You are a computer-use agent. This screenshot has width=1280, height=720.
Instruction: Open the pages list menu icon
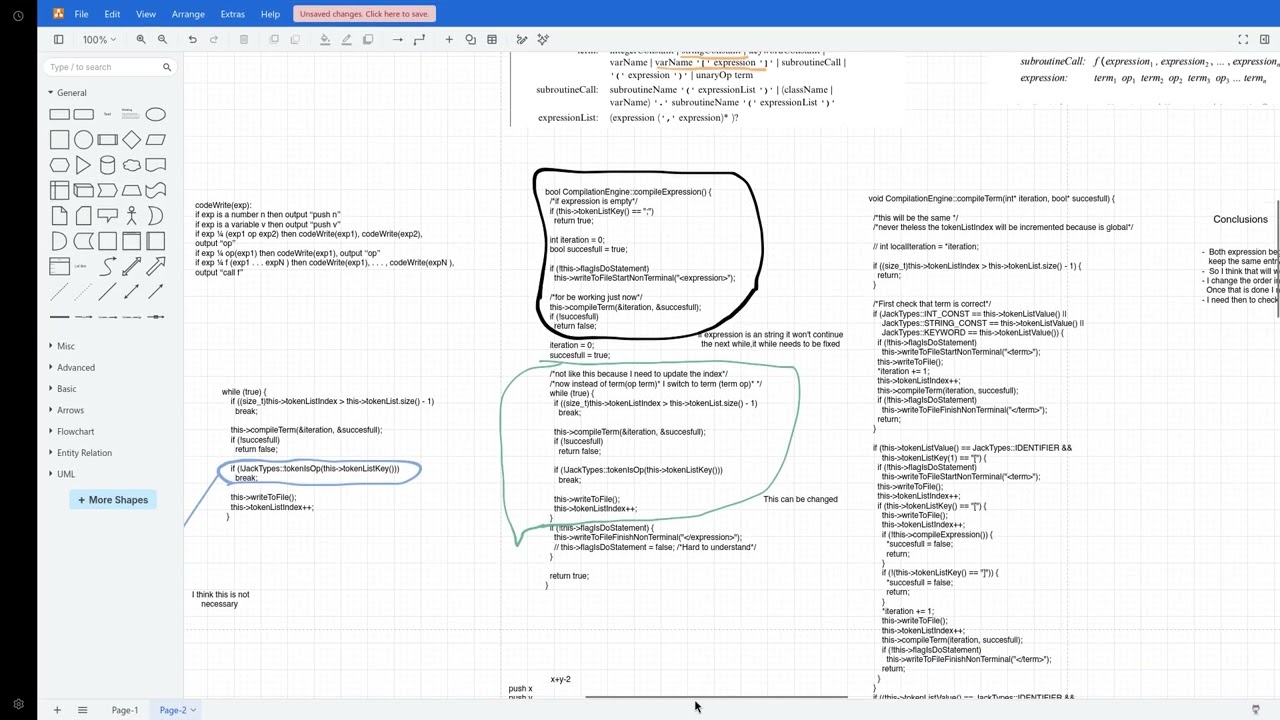coord(82,710)
